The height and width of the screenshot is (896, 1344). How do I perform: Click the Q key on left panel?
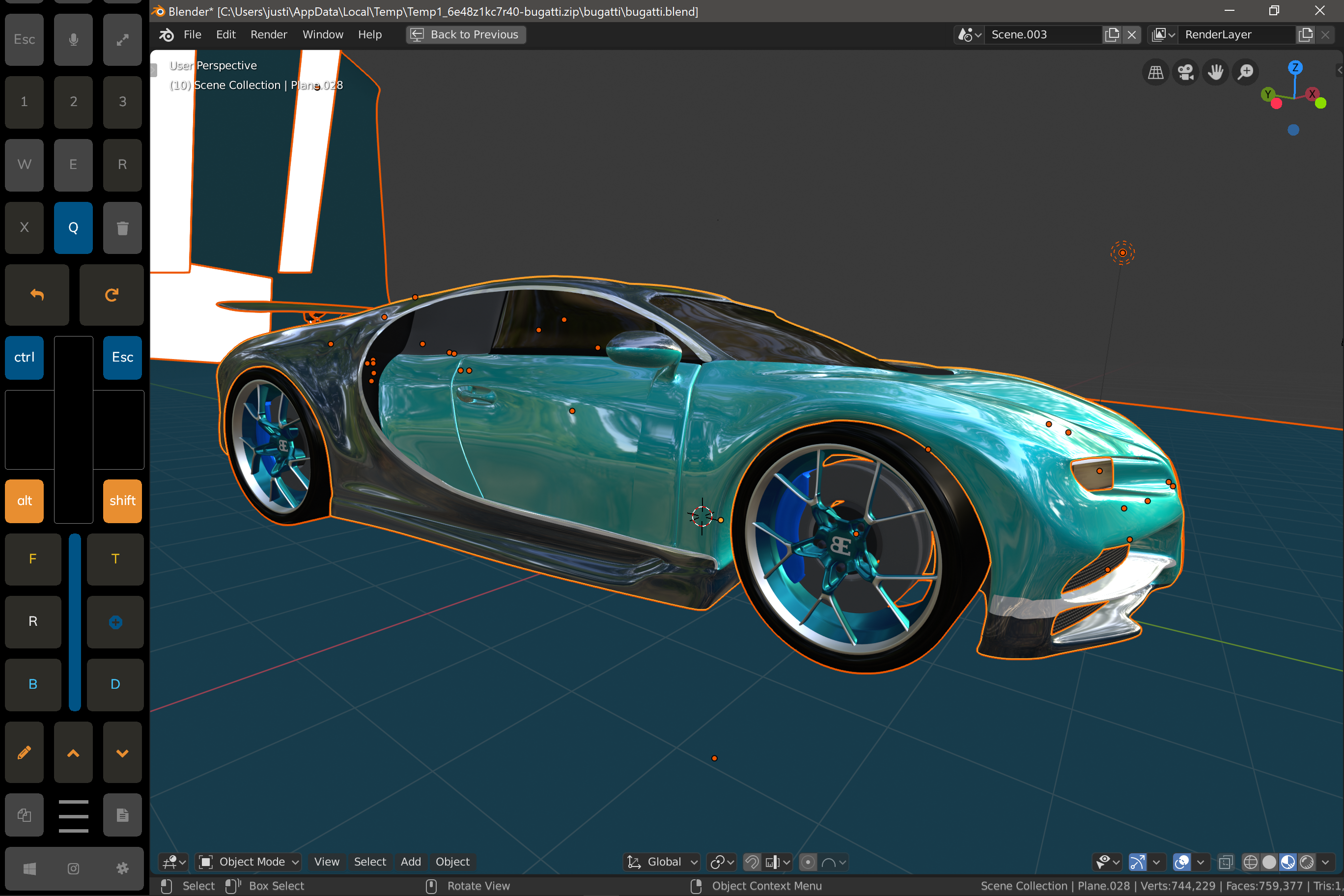click(73, 227)
